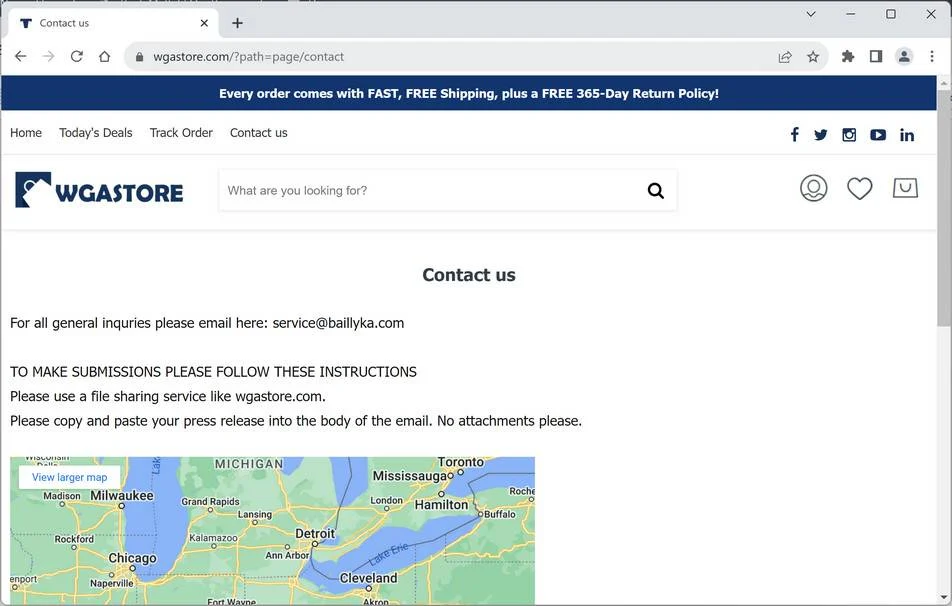Viewport: 952px width, 606px height.
Task: Go back using the browser back arrow
Action: coord(21,56)
